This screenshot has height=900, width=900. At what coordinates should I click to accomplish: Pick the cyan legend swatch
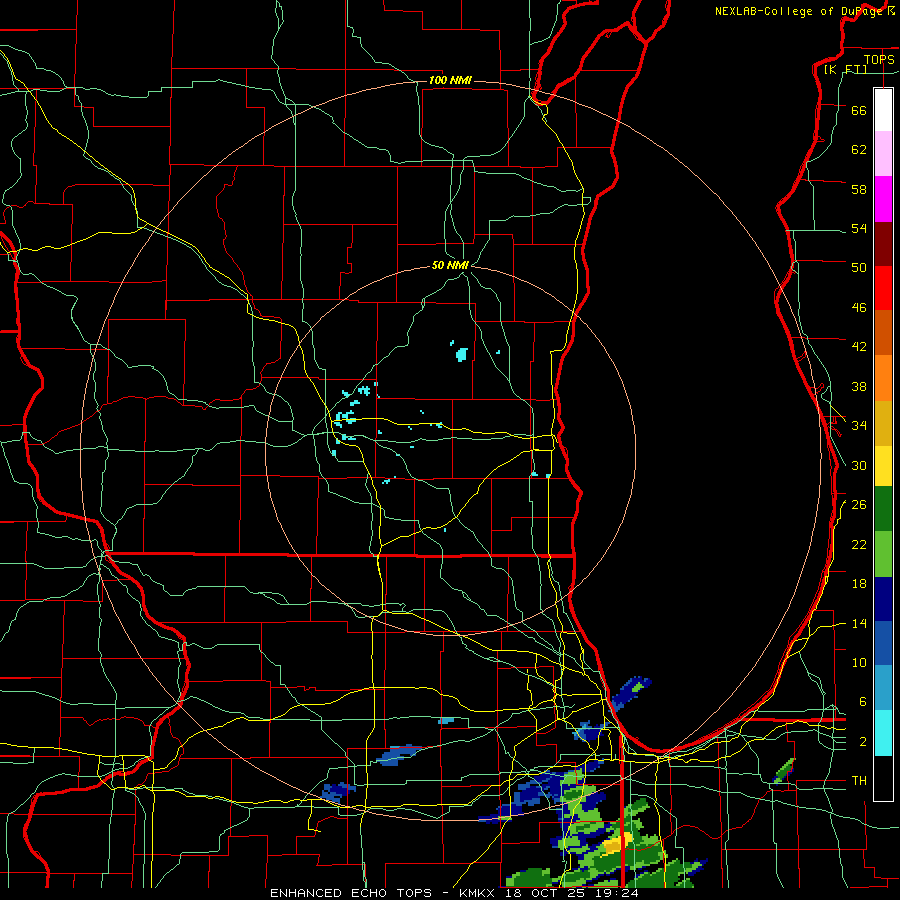[x=883, y=733]
